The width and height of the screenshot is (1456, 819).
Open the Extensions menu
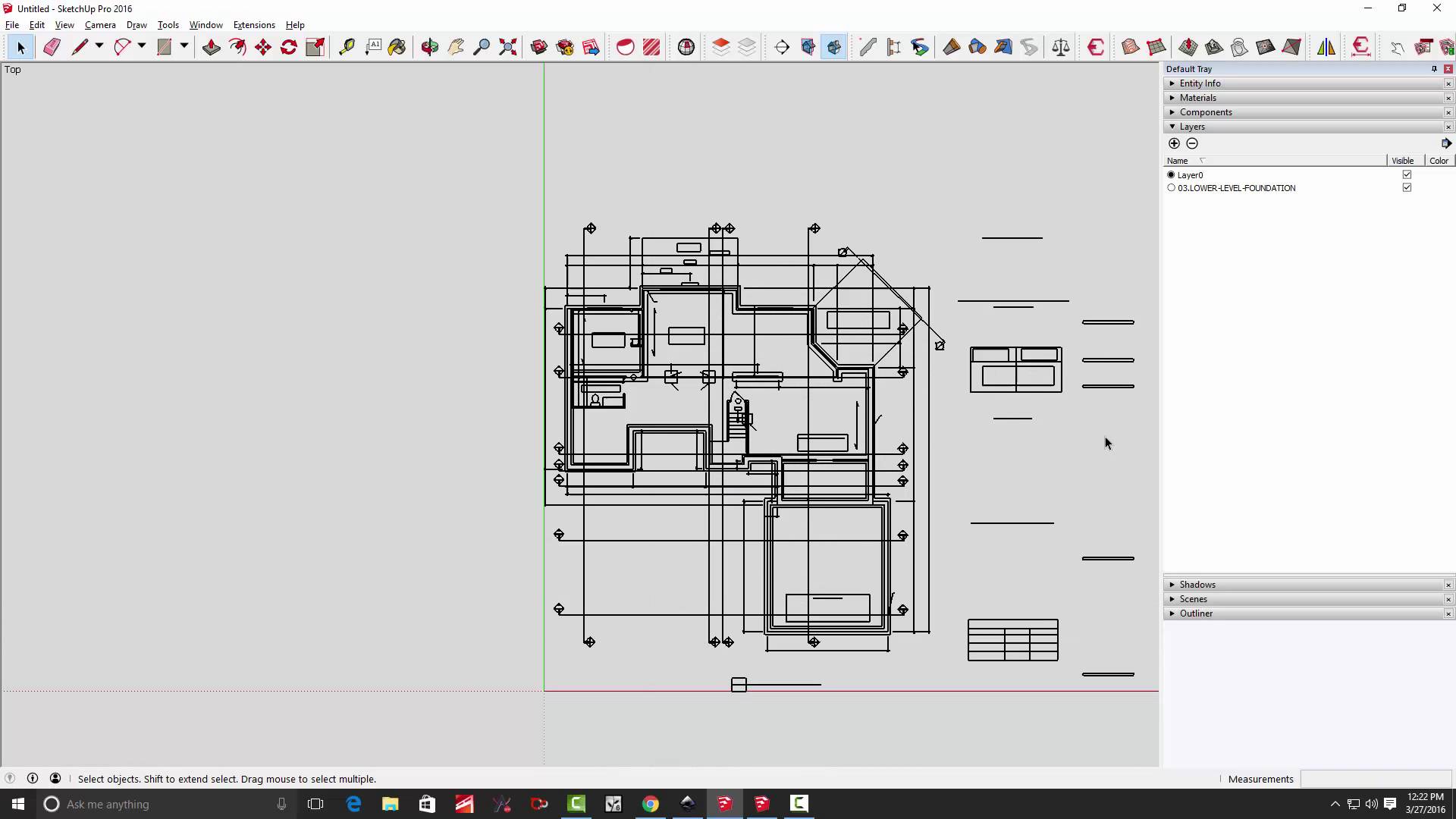coord(253,25)
